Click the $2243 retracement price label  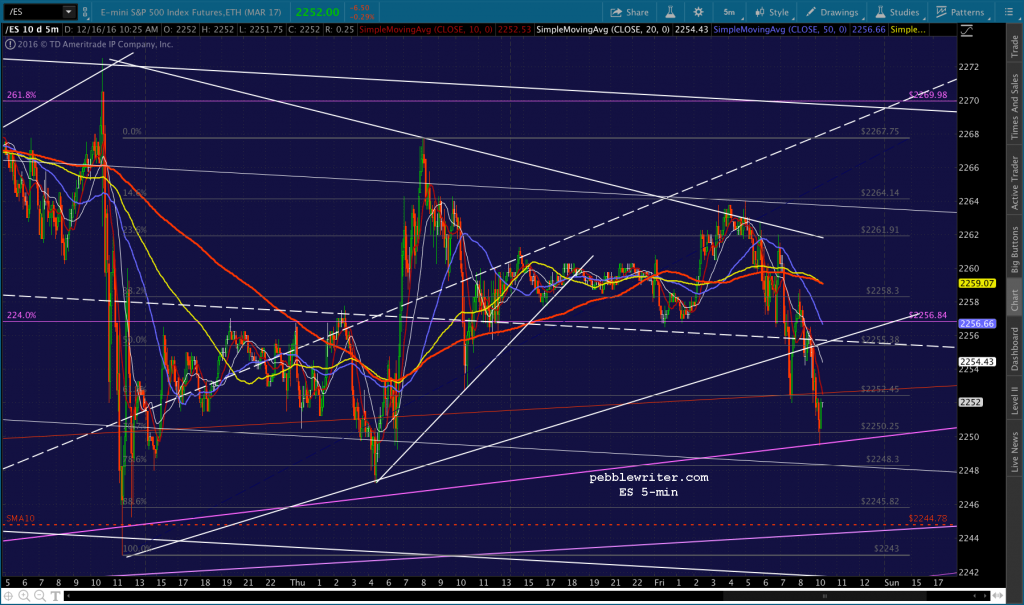coord(886,548)
